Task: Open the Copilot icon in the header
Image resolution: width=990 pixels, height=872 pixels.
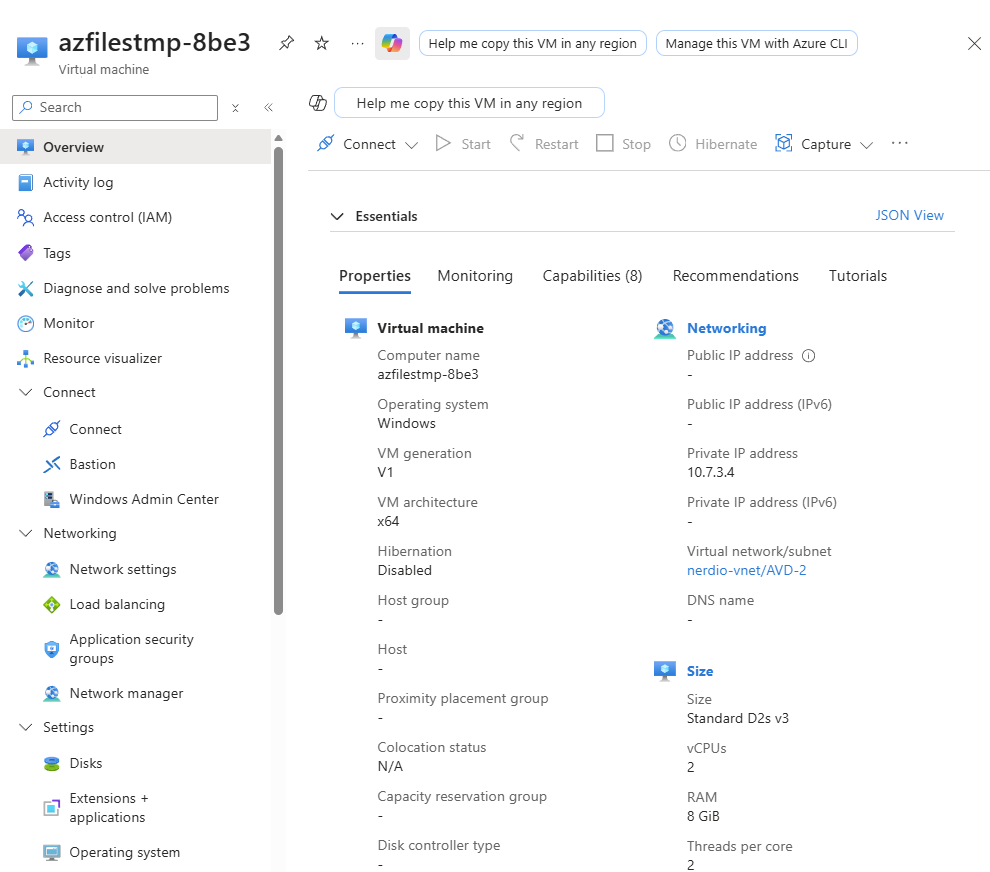Action: [392, 44]
